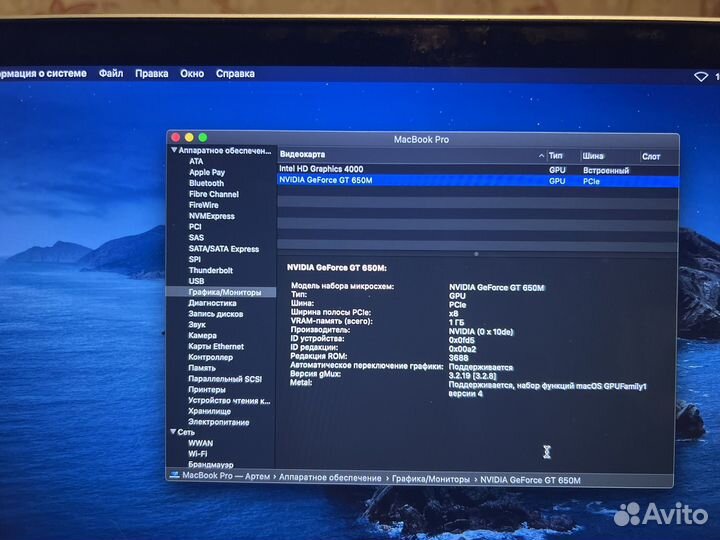Select Thunderbolt in the sidebar
Viewport: 720px width, 540px height.
[210, 270]
